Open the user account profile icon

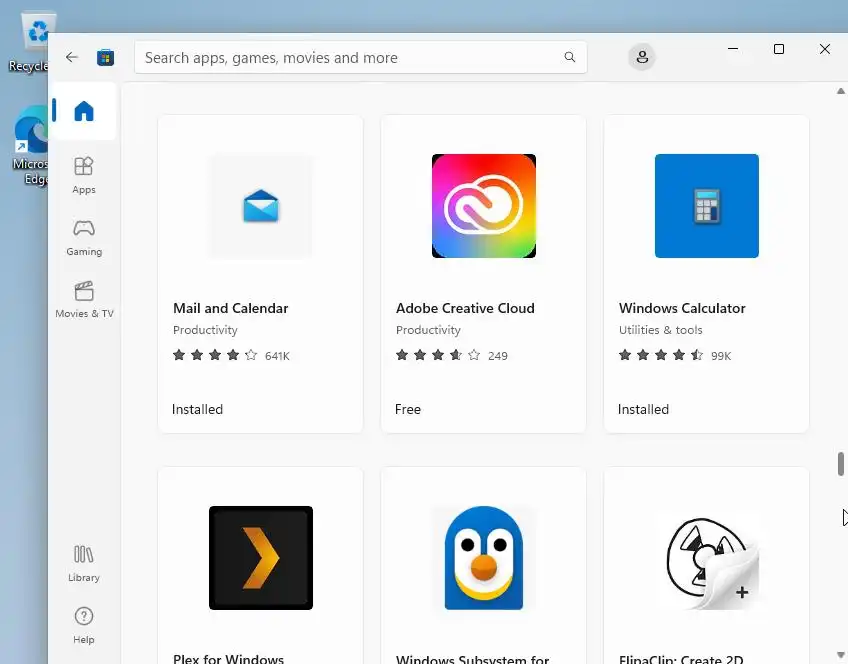click(642, 57)
